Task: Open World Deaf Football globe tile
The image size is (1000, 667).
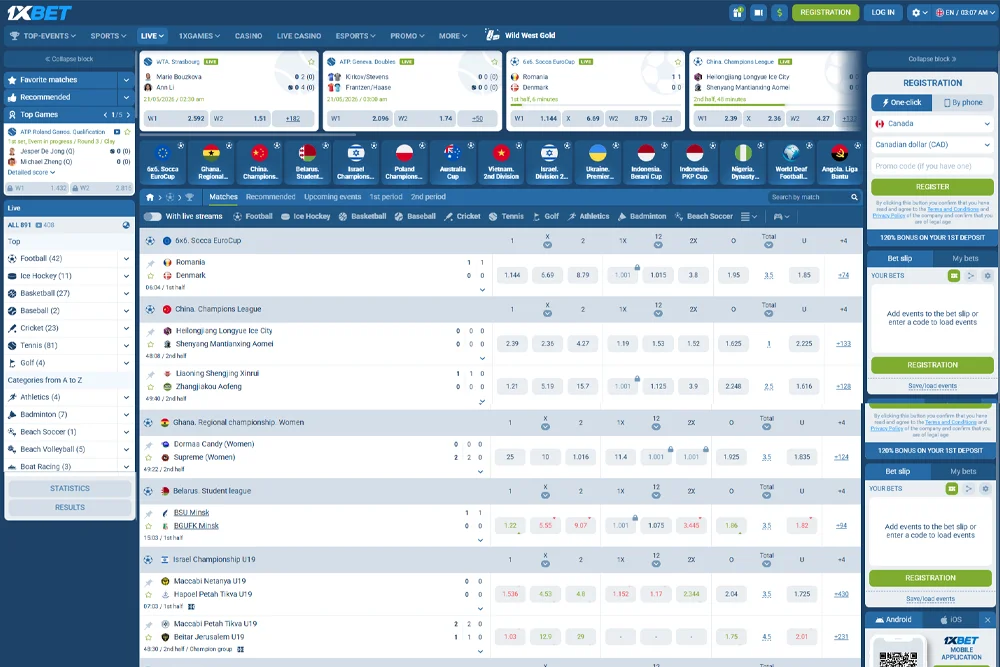Action: (791, 162)
